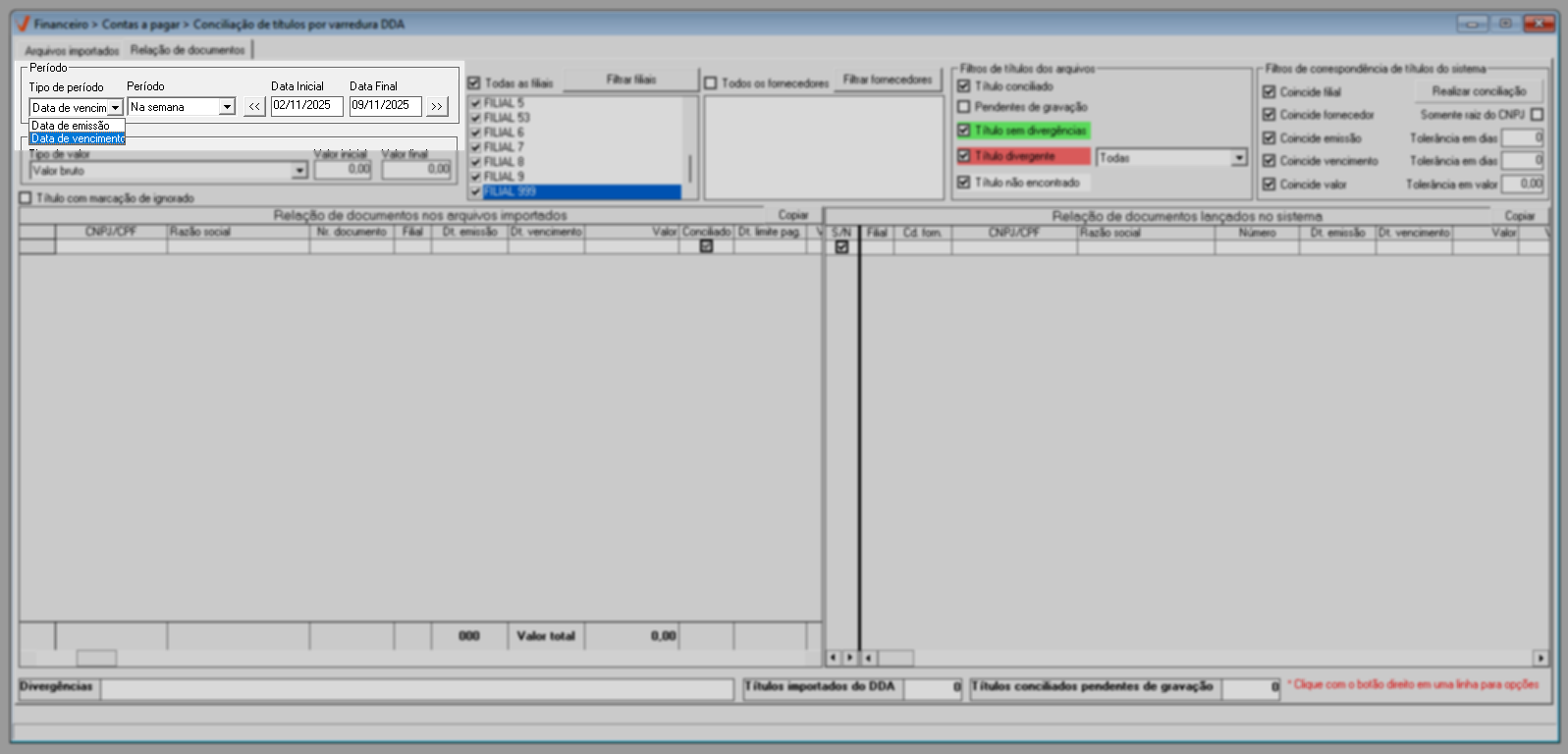Toggle the Coincide vencimento checkbox
The image size is (1568, 754).
pos(1270,161)
